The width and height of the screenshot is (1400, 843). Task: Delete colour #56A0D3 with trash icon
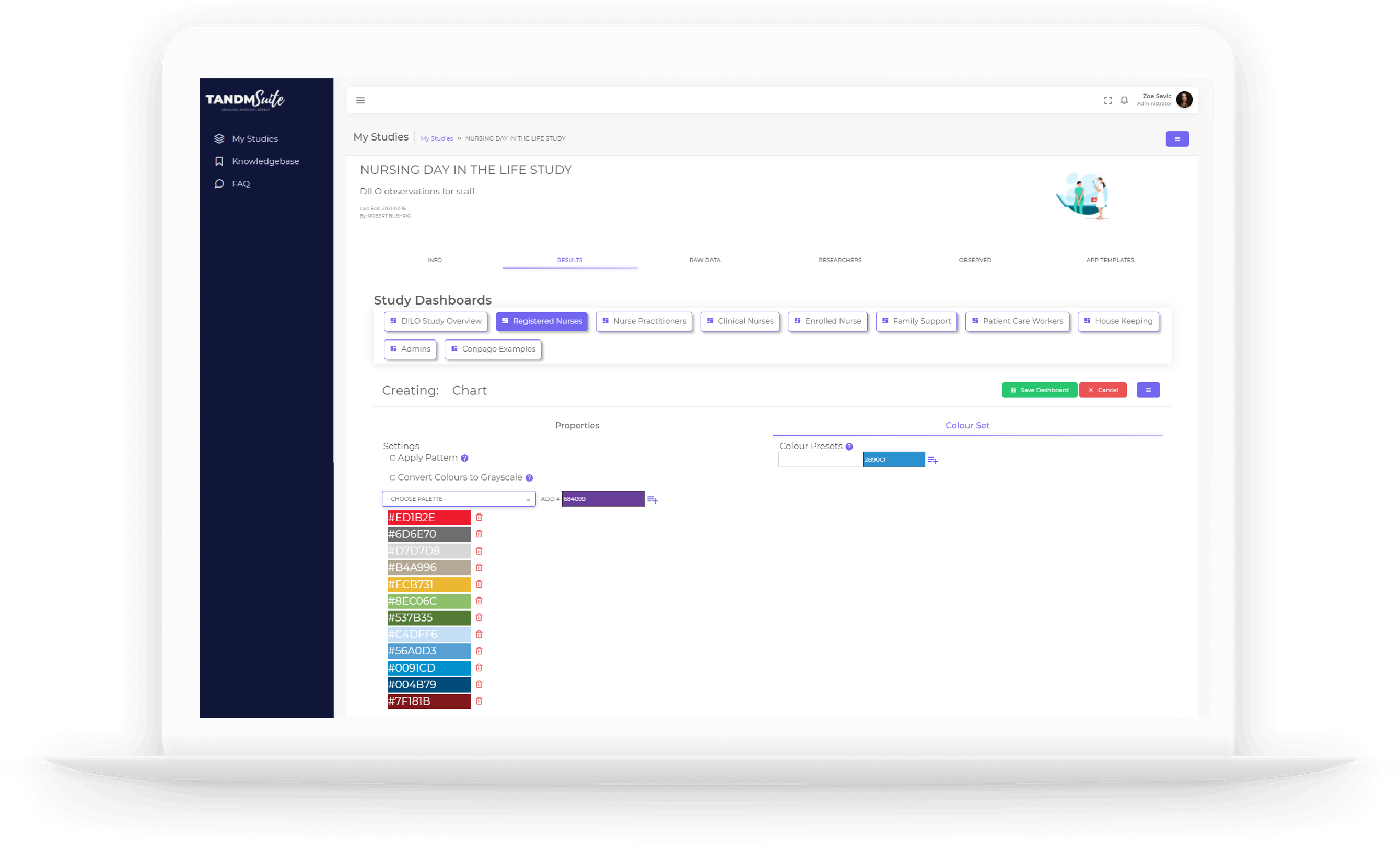[x=479, y=651]
